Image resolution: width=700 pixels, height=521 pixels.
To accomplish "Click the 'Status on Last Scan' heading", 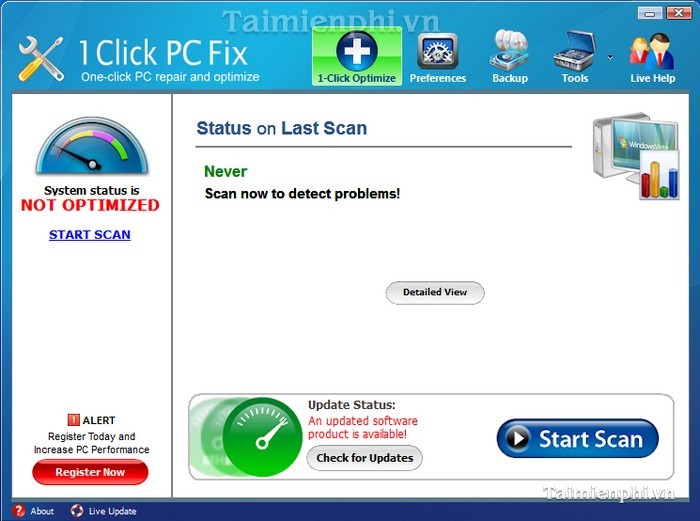I will (282, 128).
